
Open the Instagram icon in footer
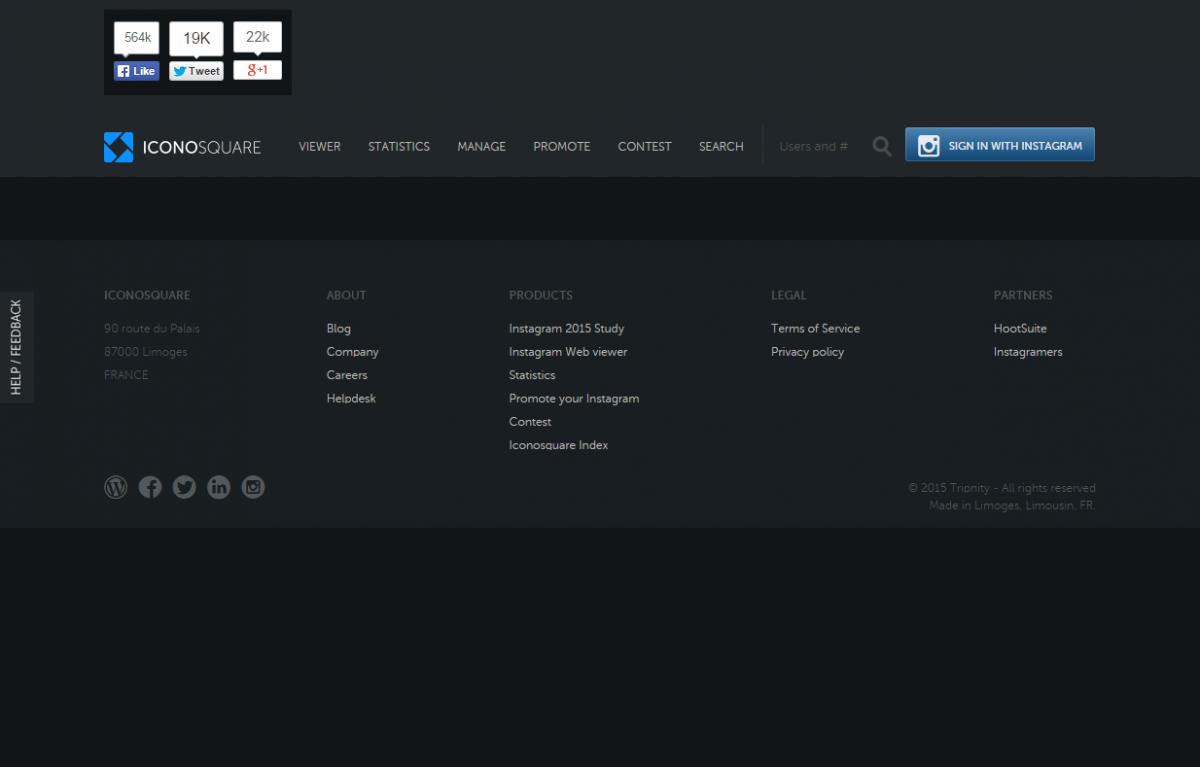pos(254,487)
